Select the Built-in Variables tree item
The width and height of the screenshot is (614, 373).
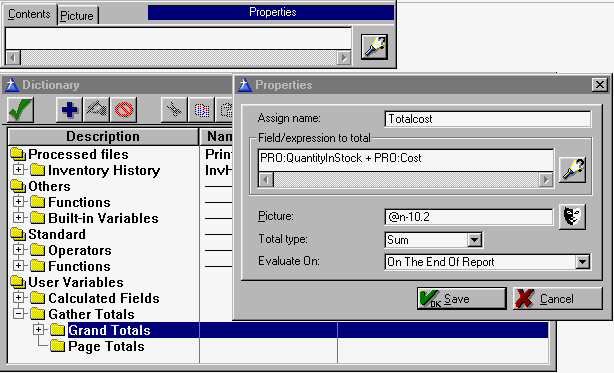tap(103, 218)
